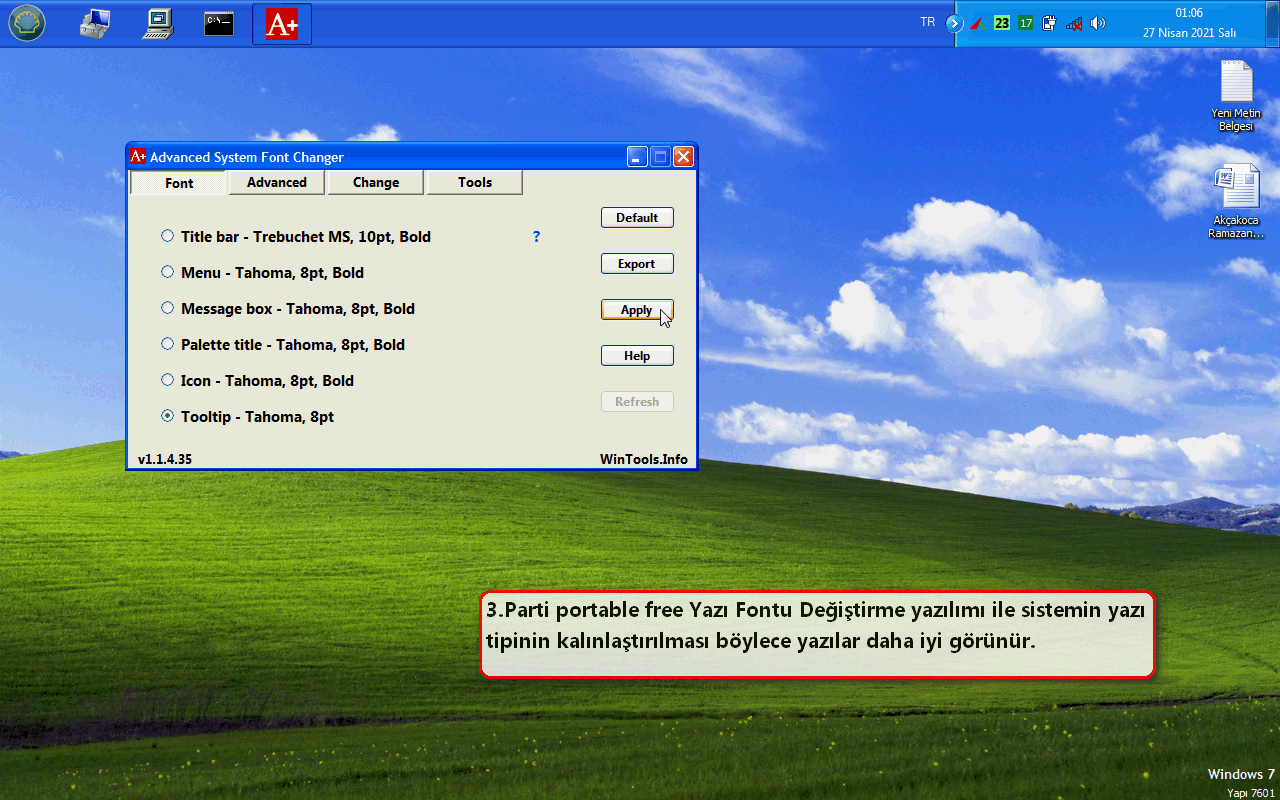The width and height of the screenshot is (1280, 800).
Task: Open the network disconnected tray icon
Action: [1074, 23]
